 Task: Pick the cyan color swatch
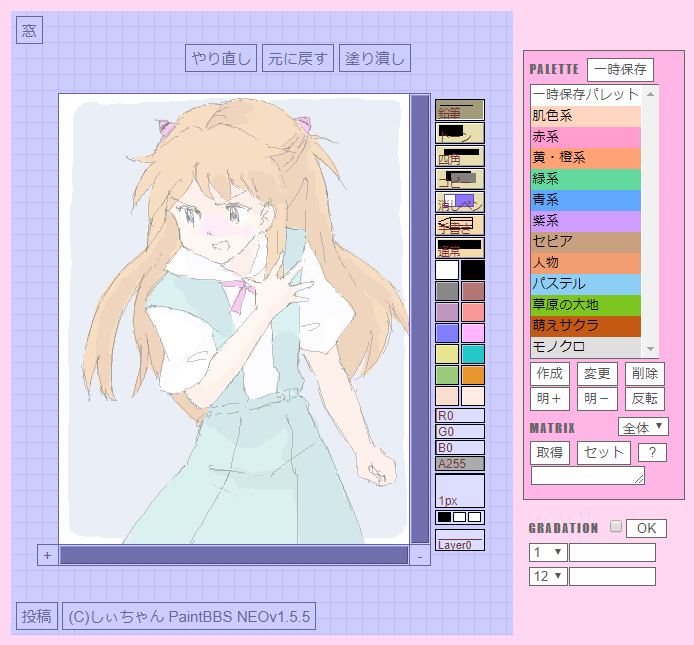[473, 354]
